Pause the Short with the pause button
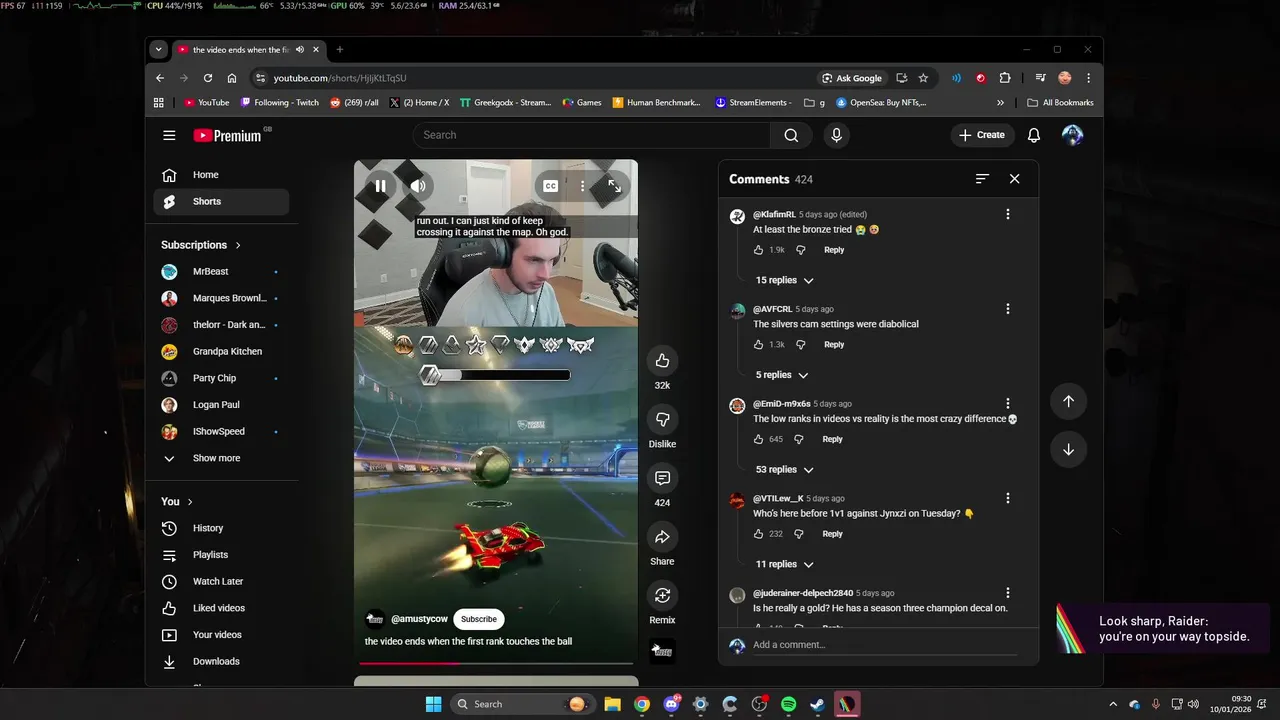This screenshot has width=1280, height=720. pos(380,186)
